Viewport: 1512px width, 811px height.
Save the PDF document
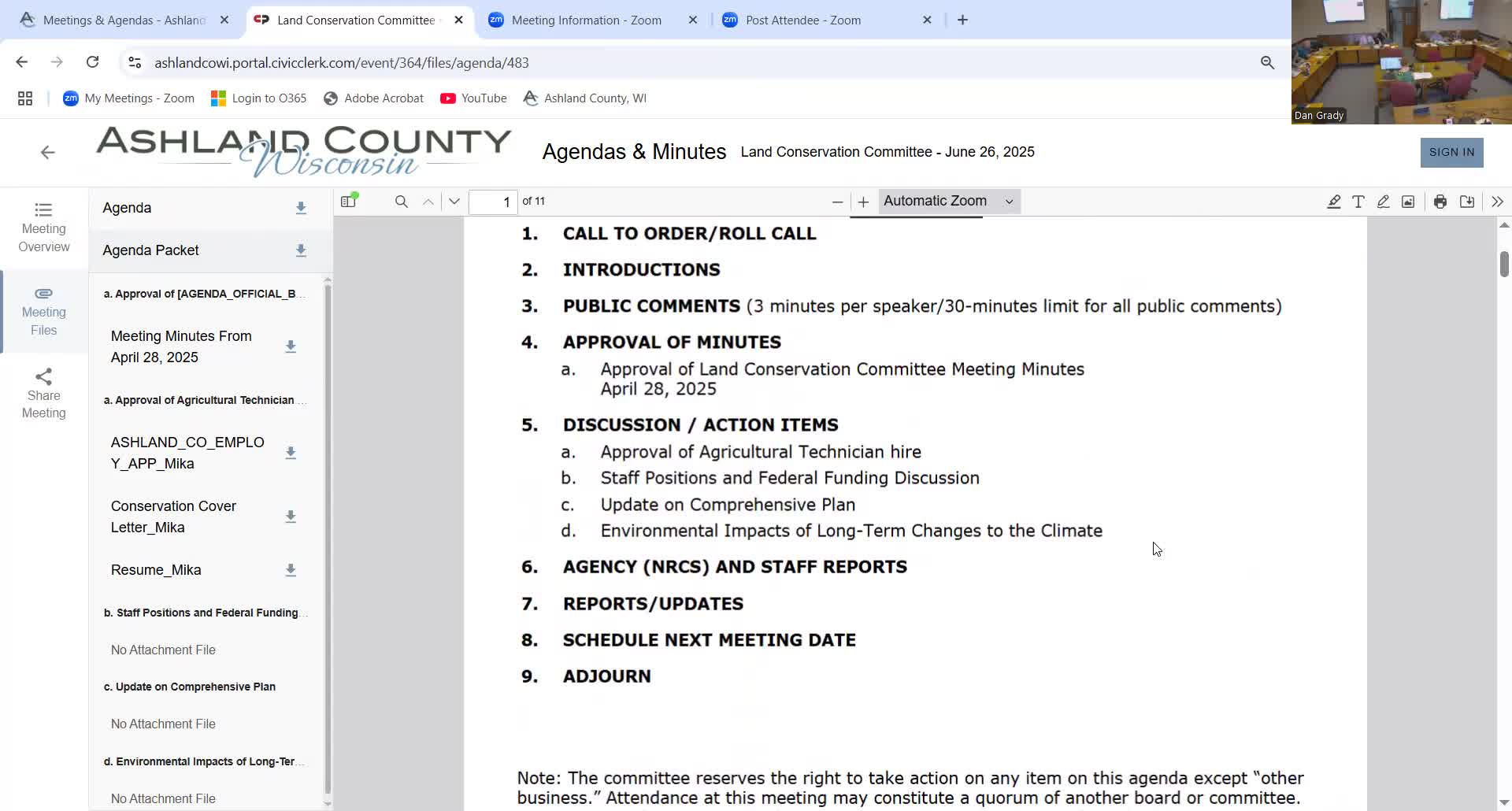pos(1467,202)
